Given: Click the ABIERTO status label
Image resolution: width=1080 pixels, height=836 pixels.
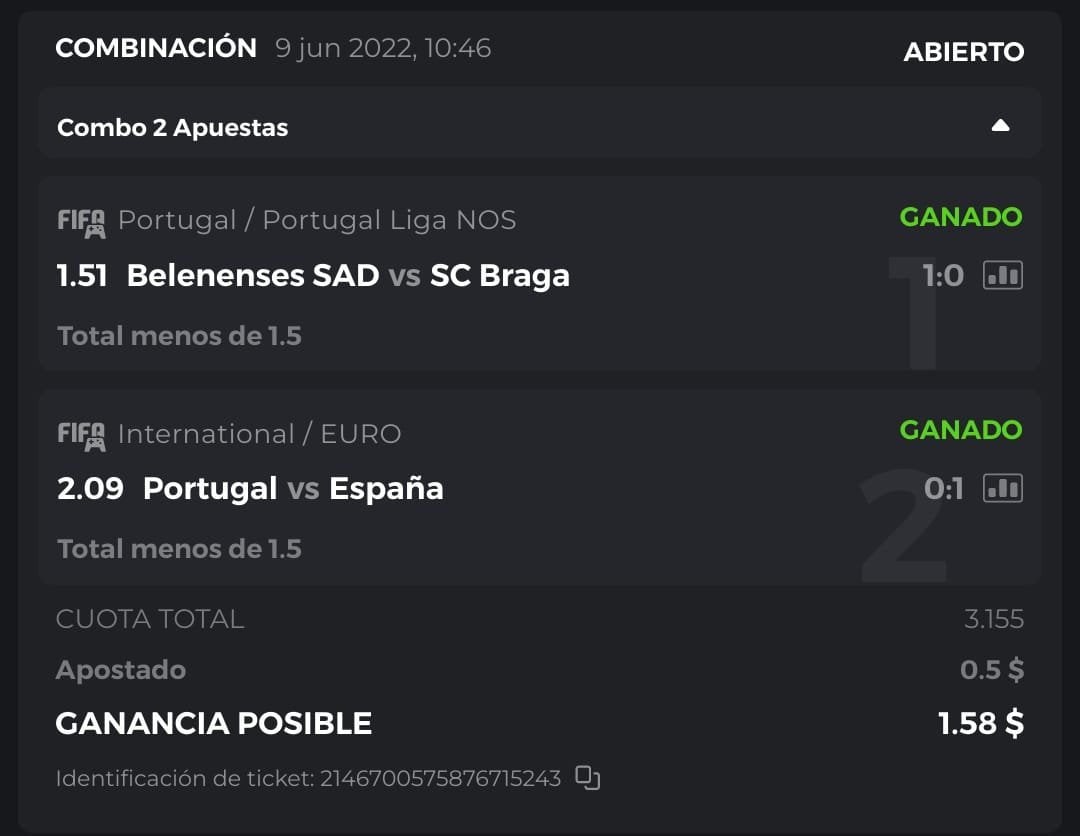Looking at the screenshot, I should tap(963, 52).
